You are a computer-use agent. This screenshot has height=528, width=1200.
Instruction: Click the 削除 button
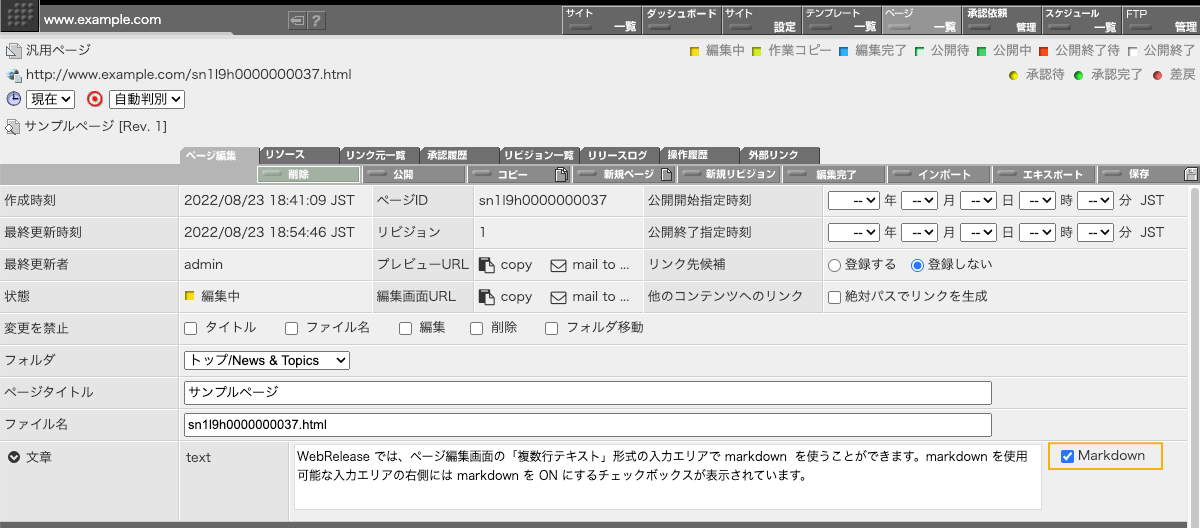pos(308,174)
